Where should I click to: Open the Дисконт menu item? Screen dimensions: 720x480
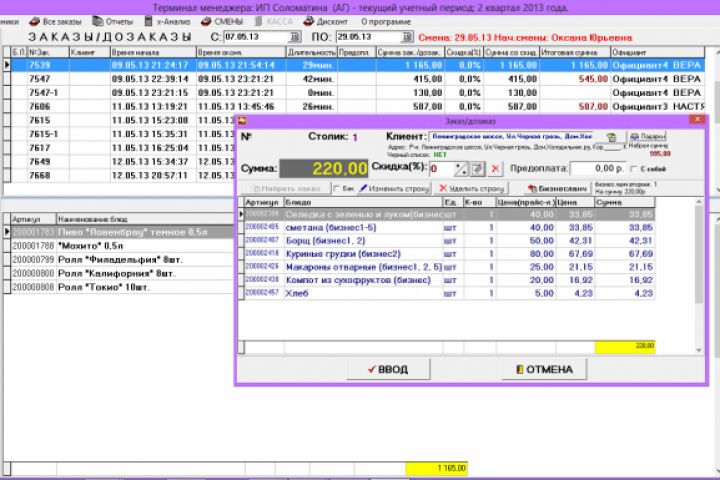point(326,22)
